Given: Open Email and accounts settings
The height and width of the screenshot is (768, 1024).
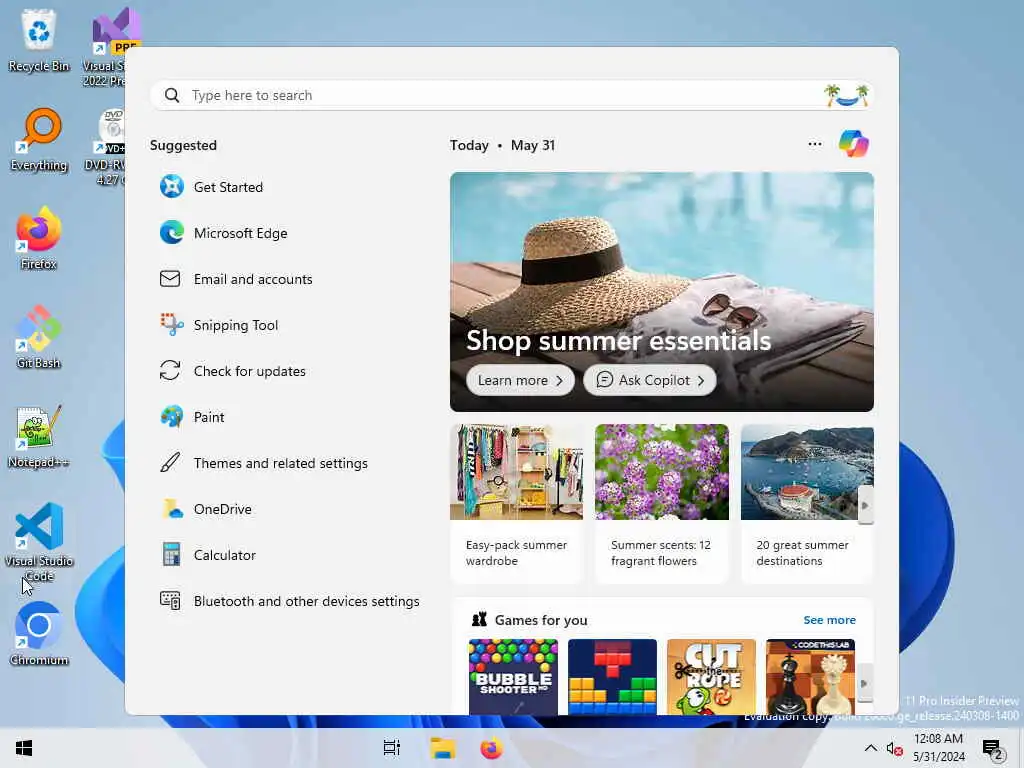Looking at the screenshot, I should 236,279.
